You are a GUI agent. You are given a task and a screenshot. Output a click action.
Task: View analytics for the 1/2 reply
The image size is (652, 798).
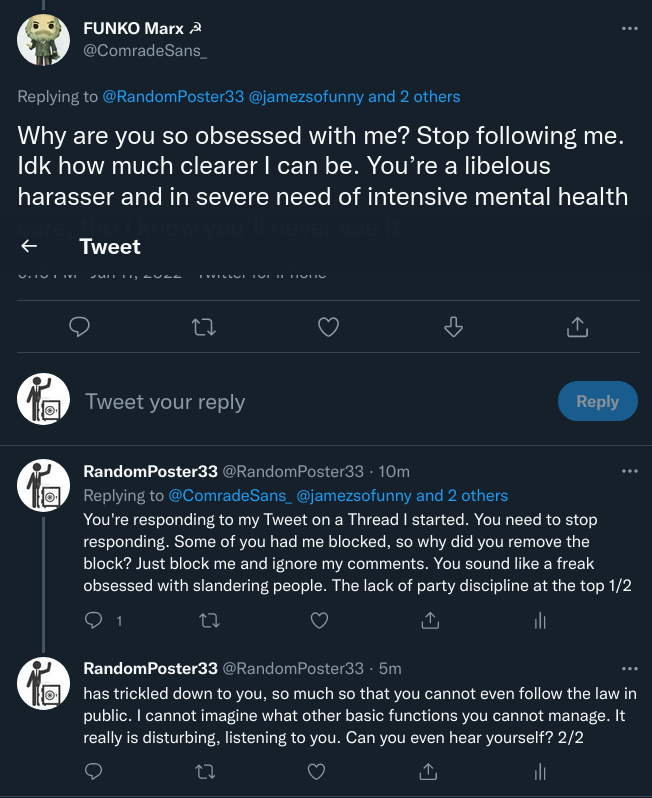(540, 621)
